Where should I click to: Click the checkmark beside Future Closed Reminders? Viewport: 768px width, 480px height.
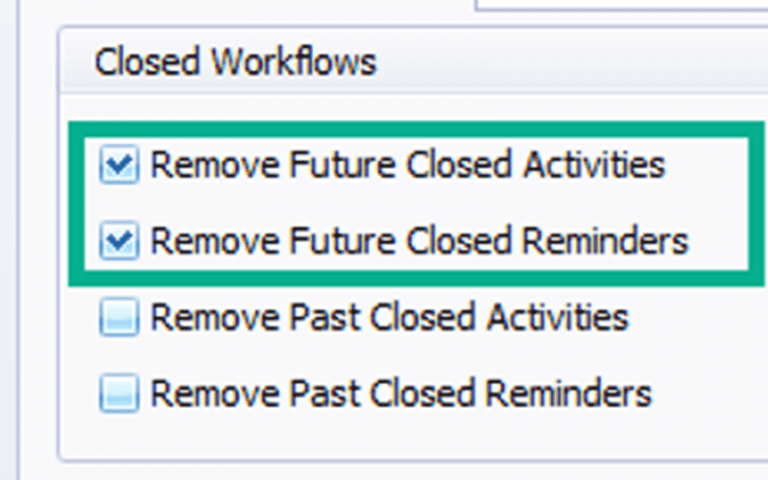coord(119,241)
